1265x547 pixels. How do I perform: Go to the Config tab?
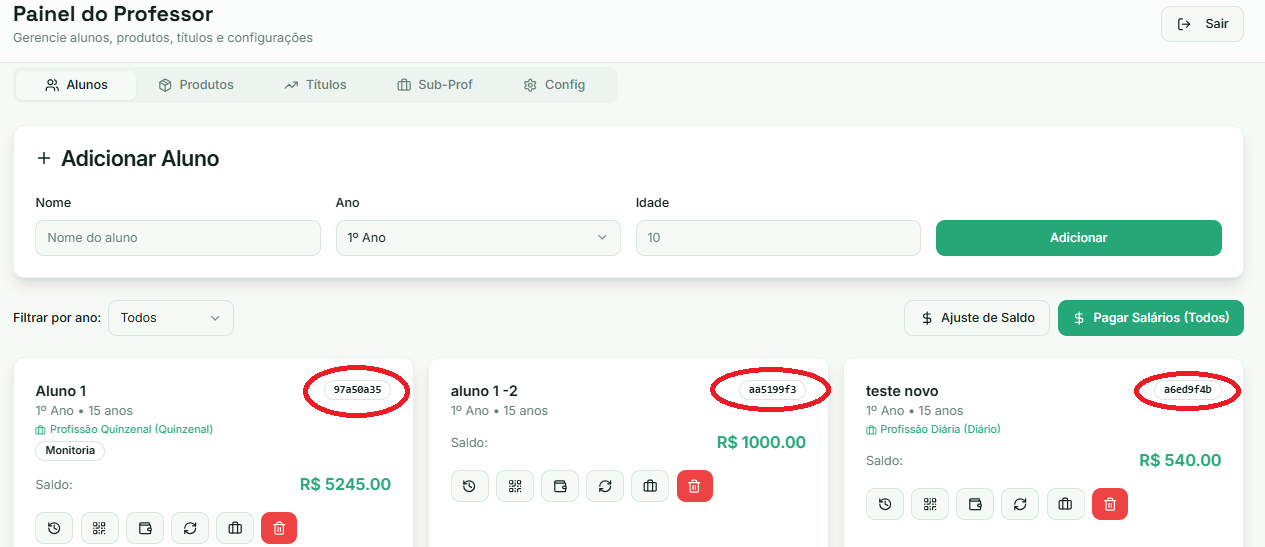pos(554,85)
